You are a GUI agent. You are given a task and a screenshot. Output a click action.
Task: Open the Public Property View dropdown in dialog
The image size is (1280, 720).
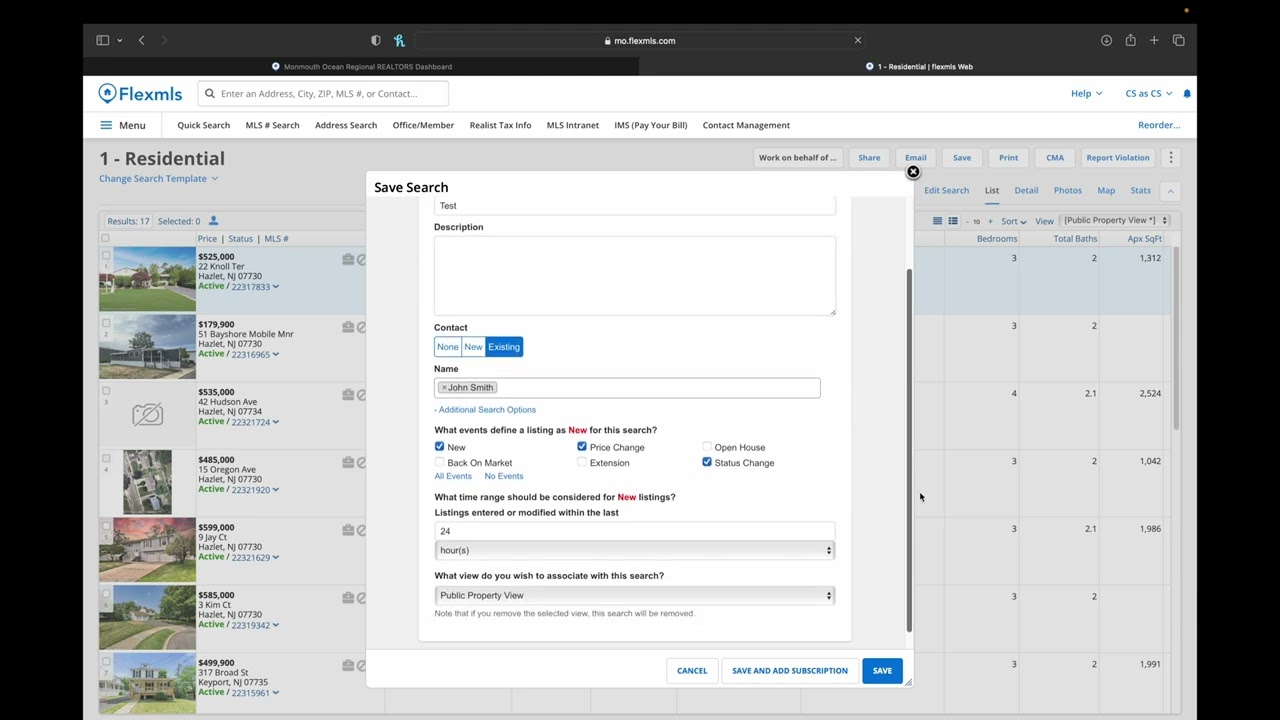pos(635,596)
